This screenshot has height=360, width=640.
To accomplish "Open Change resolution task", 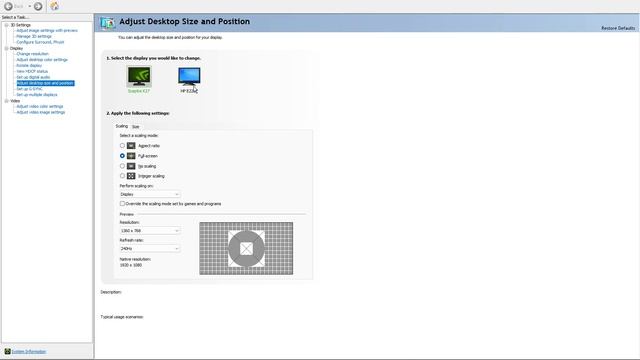I will click(x=32, y=54).
